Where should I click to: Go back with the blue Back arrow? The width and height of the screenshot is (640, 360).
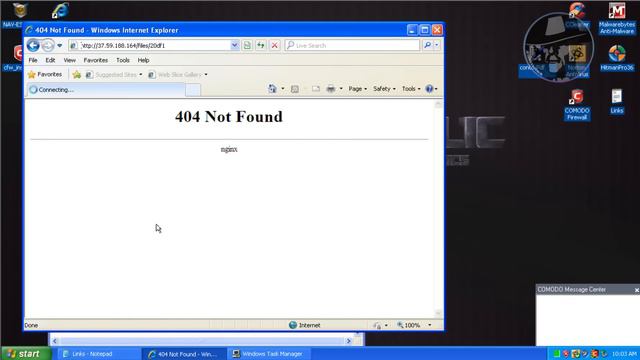point(33,45)
